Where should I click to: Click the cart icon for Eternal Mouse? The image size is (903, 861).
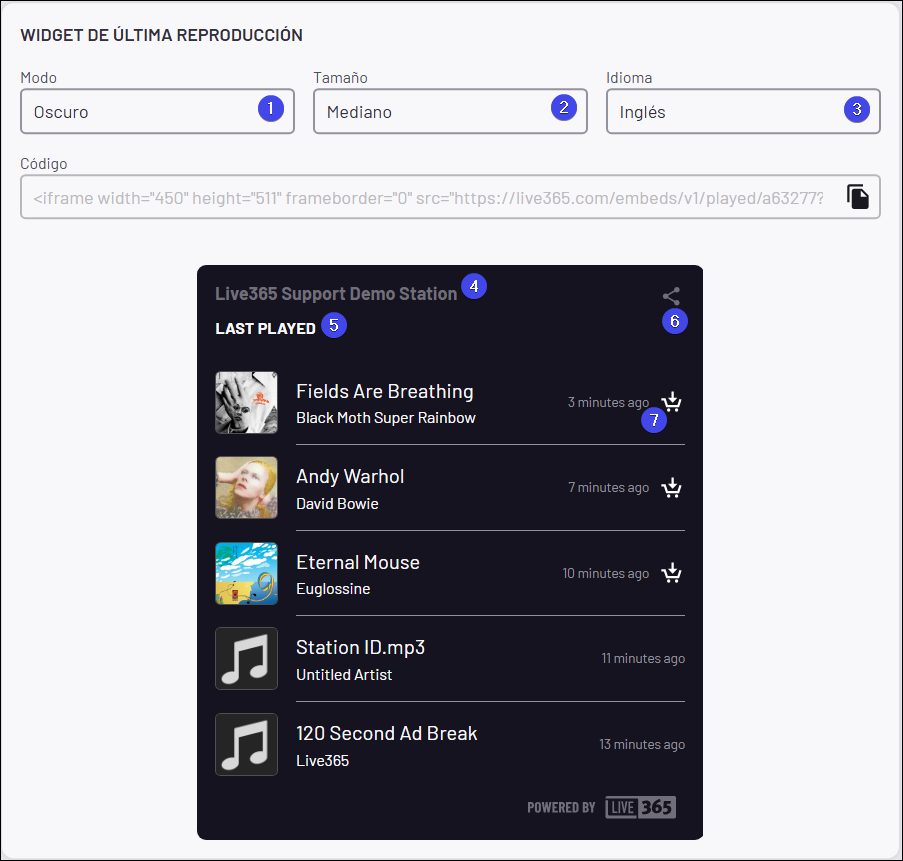[x=671, y=573]
